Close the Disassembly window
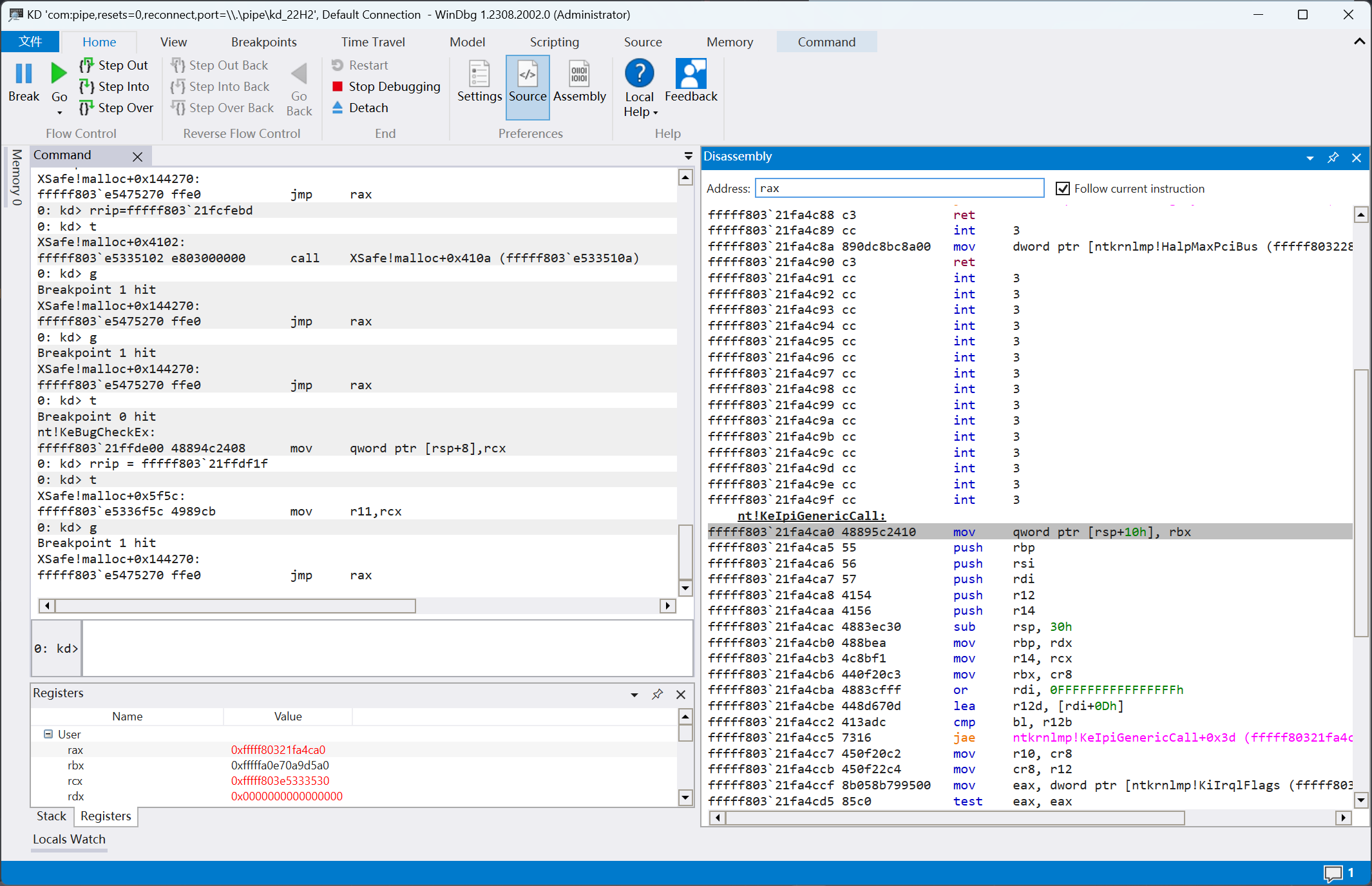This screenshot has height=886, width=1372. coord(1356,158)
